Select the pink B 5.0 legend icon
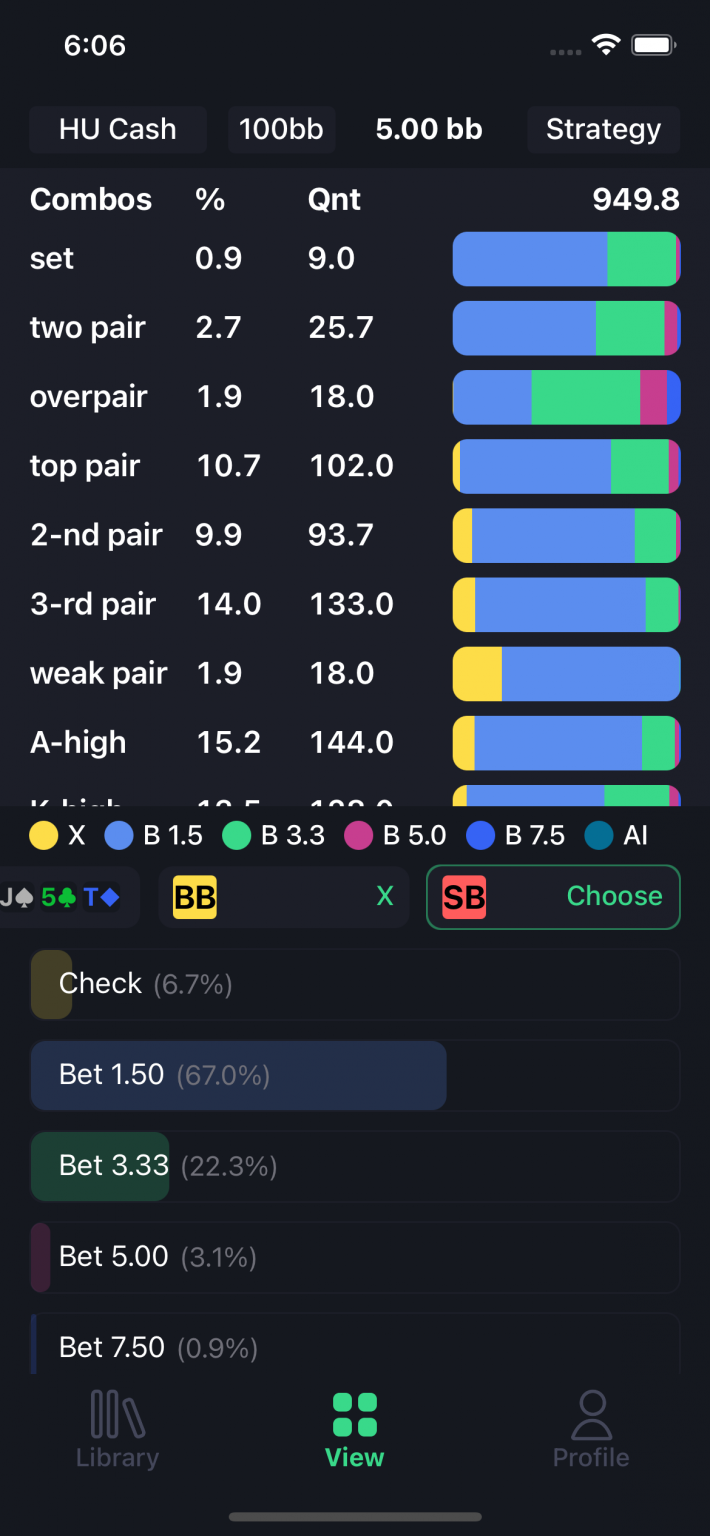This screenshot has width=710, height=1536. [x=359, y=835]
